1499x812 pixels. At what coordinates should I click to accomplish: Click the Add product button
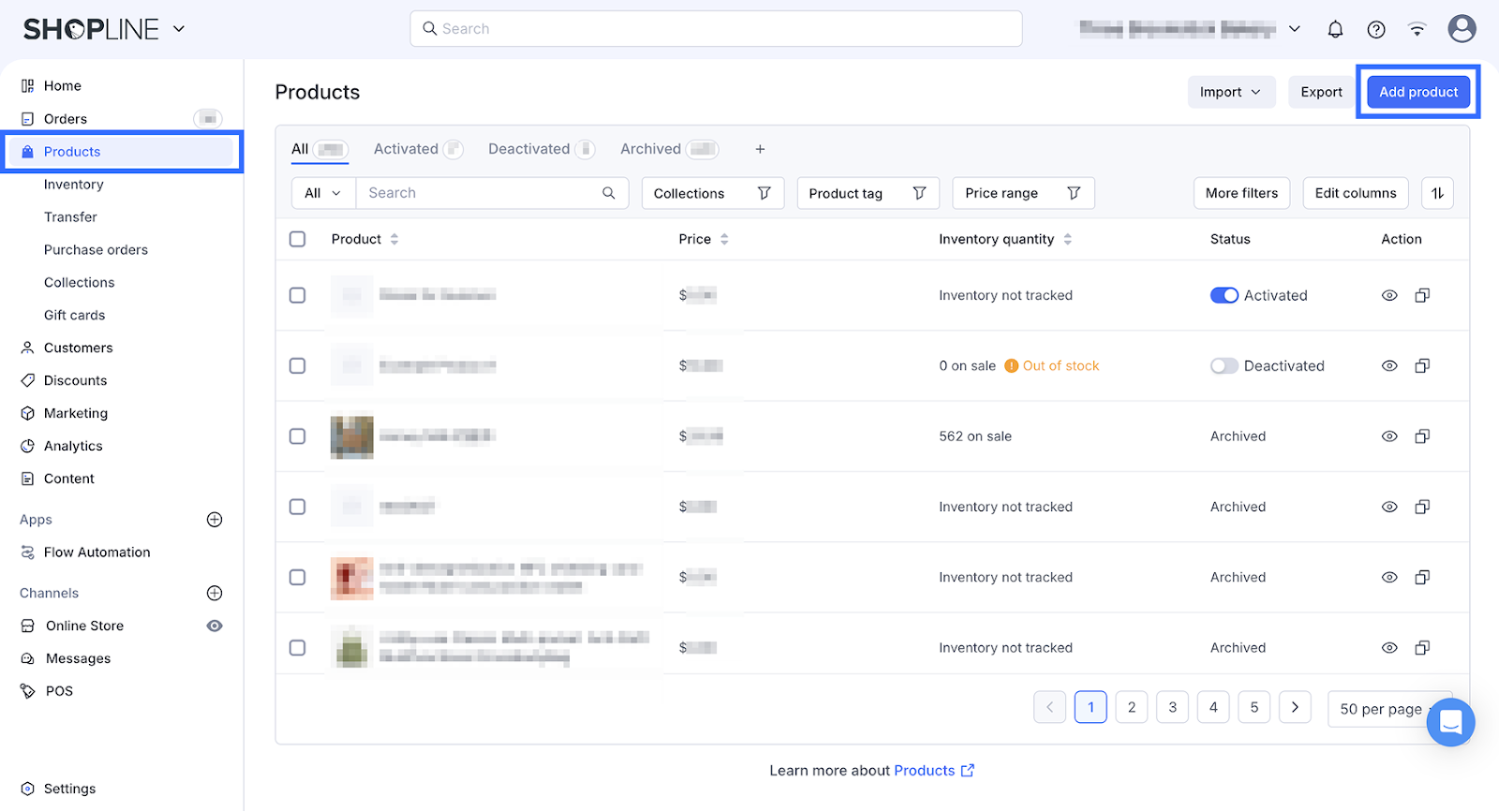coord(1417,92)
